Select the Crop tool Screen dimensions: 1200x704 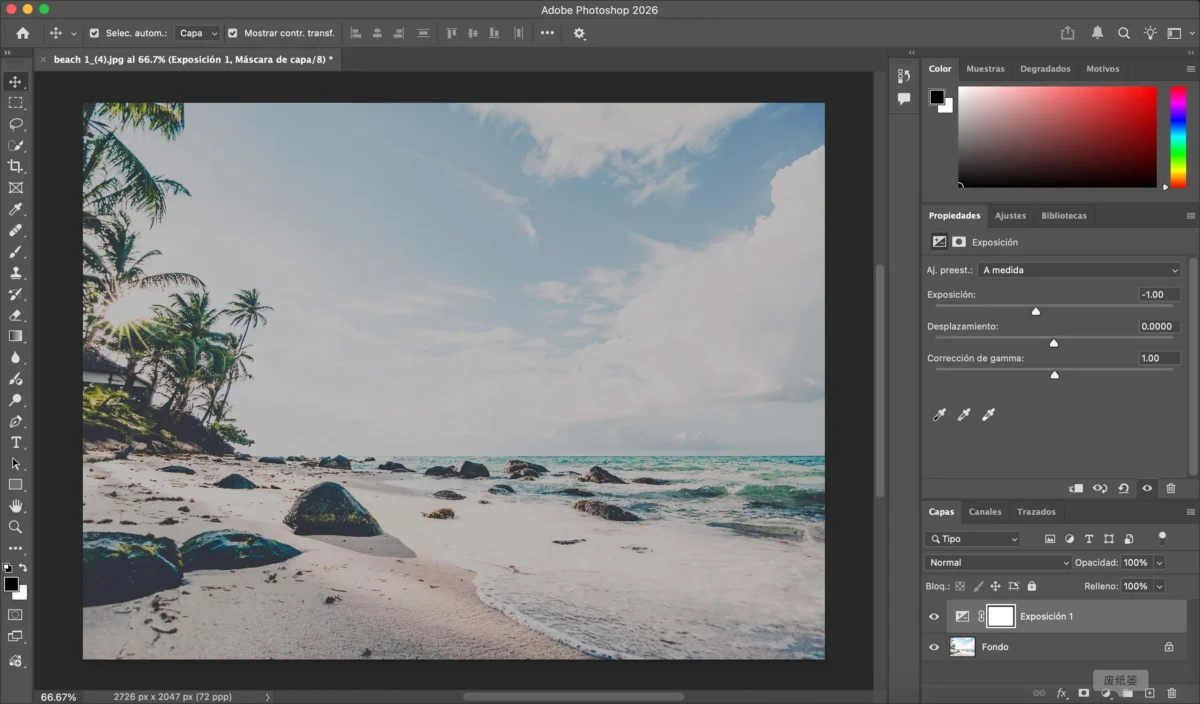[x=15, y=166]
